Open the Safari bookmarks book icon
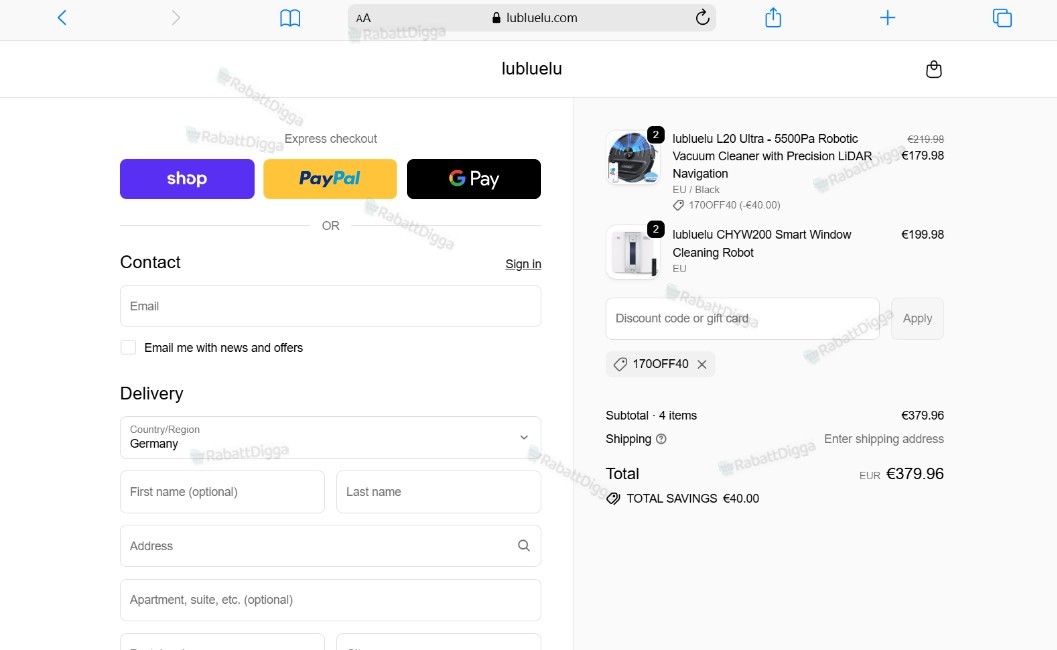The height and width of the screenshot is (650, 1057). [290, 18]
